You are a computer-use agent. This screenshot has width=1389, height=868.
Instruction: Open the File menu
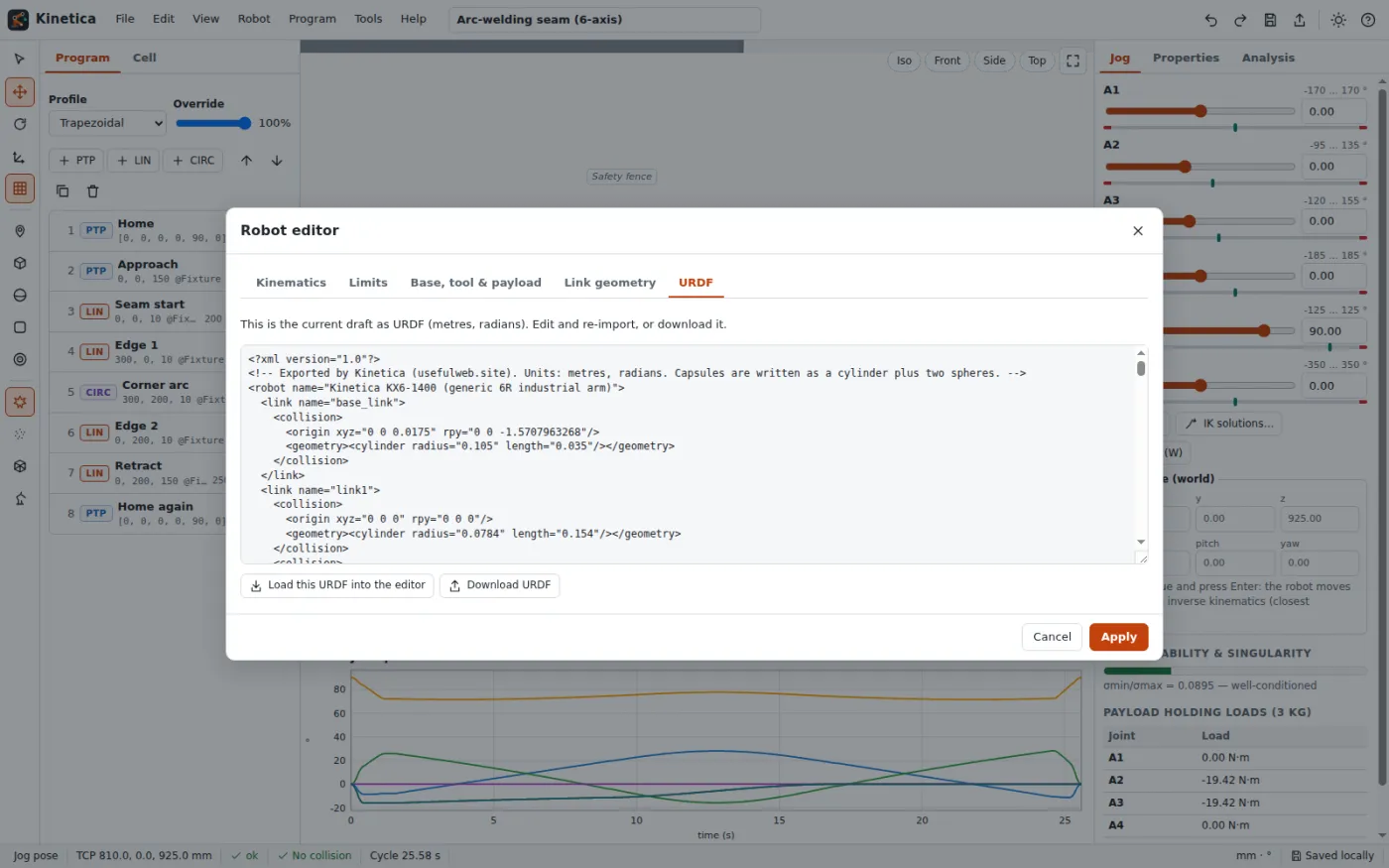coord(125,19)
